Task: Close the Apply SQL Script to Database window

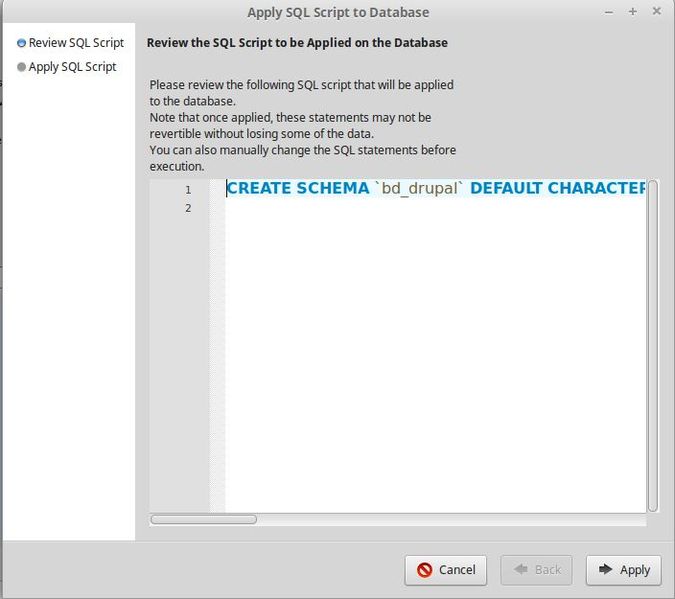Action: tap(656, 11)
